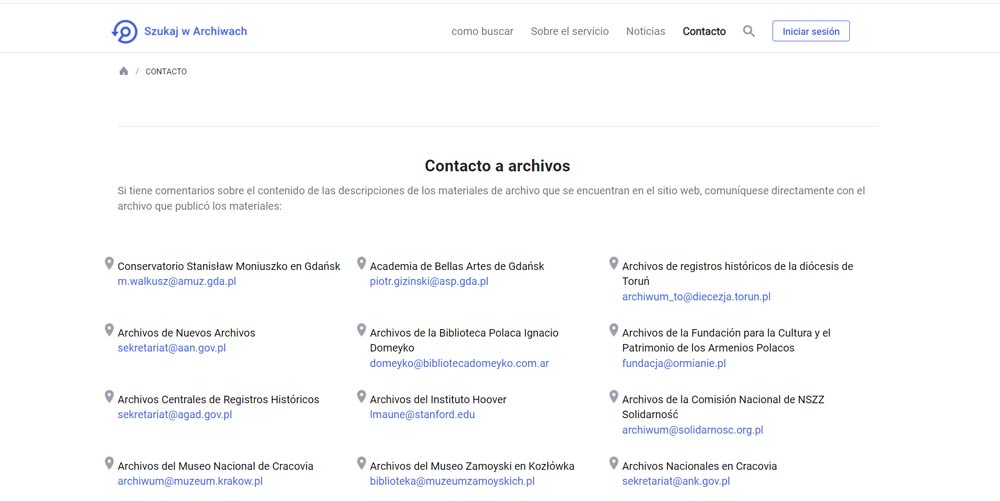Click 'Archivos Nacionales en Cracovia' name
1000x501 pixels.
coord(700,466)
